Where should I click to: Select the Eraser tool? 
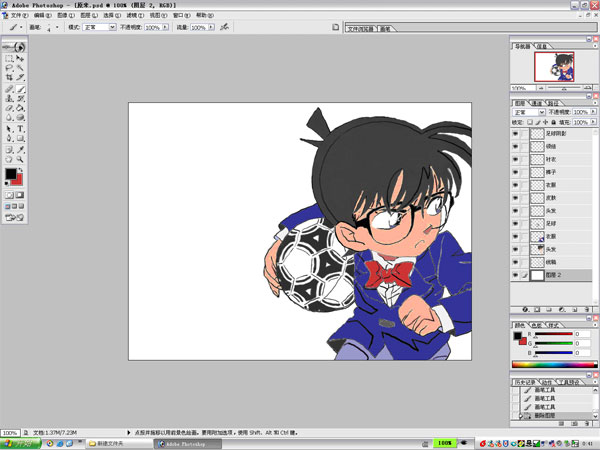[9, 108]
